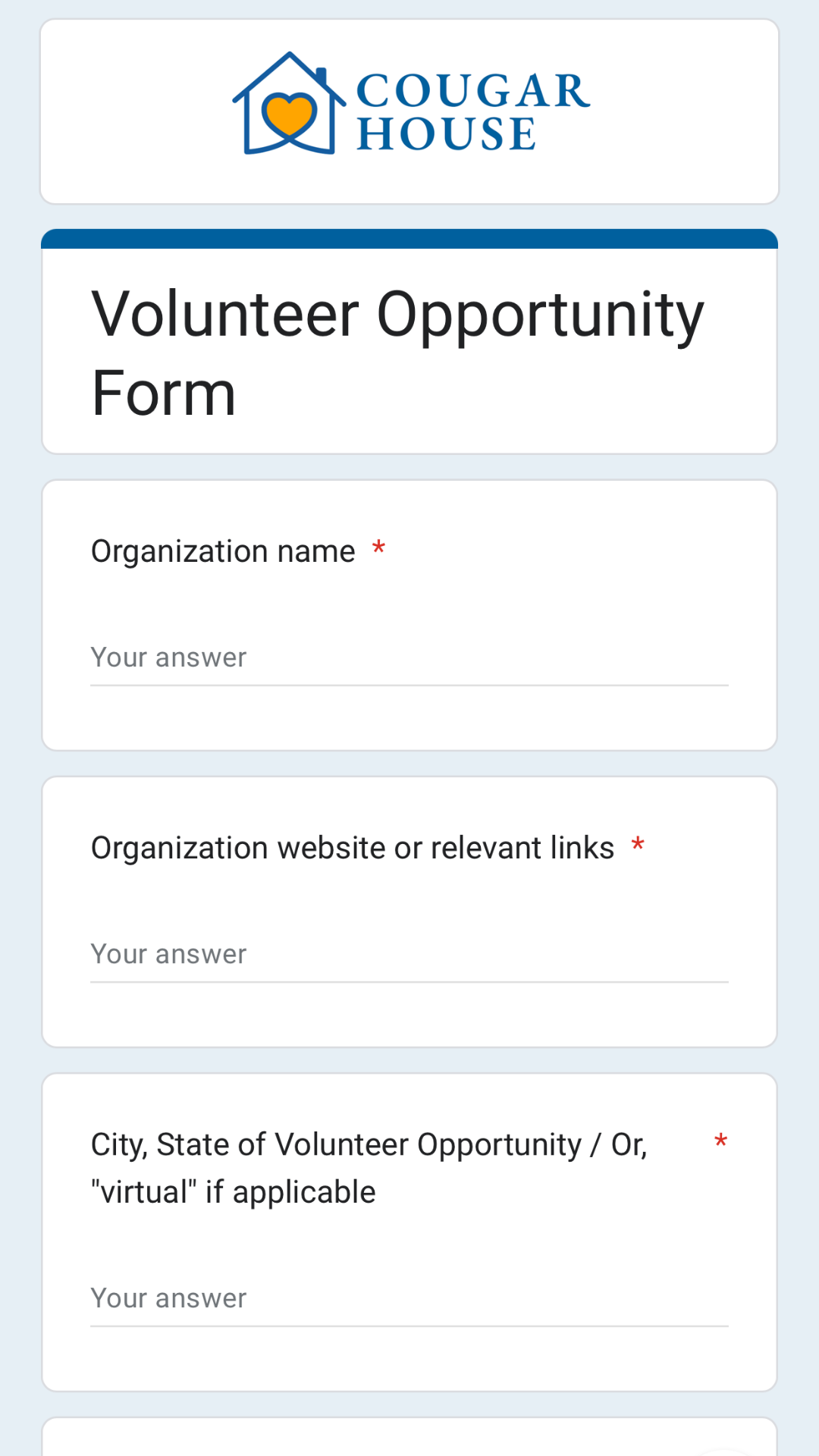Click the "virtual" if applicable text line
Image resolution: width=819 pixels, height=1456 pixels.
pos(234,1192)
